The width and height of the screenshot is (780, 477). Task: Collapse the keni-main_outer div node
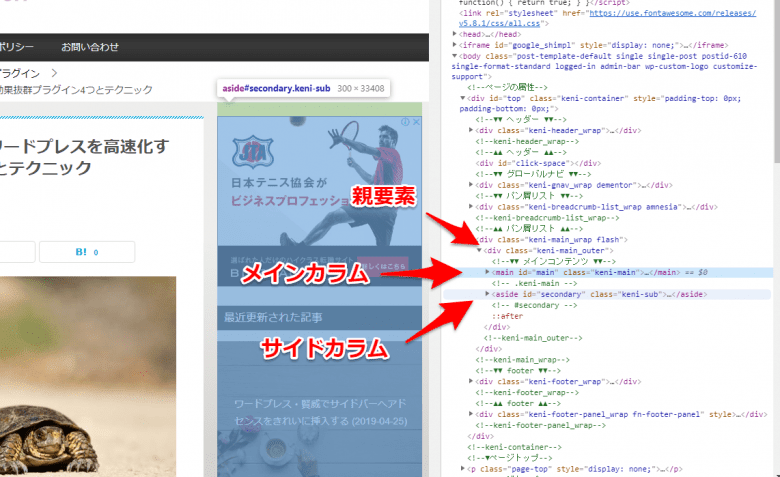tap(479, 250)
